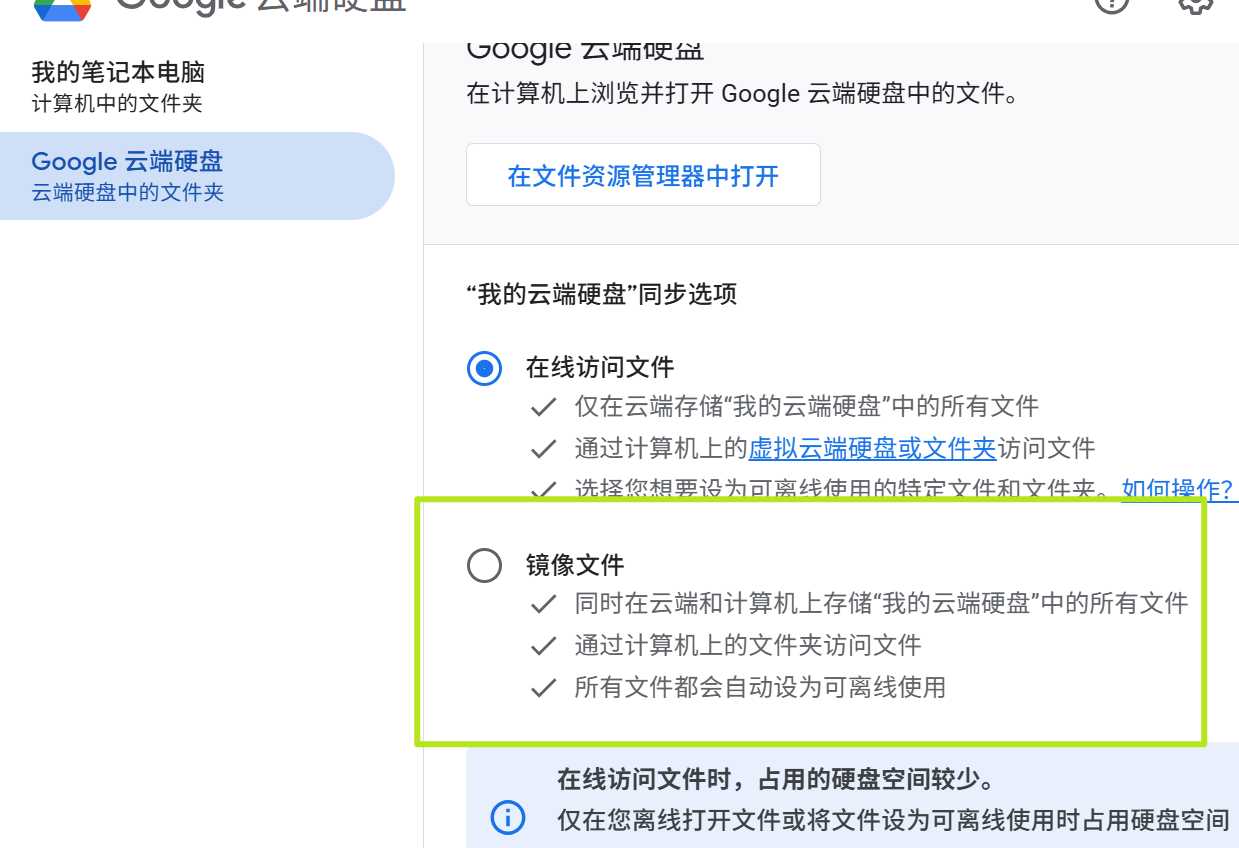This screenshot has height=848, width=1239.
Task: Switch to 我的笔记本电脑 sidebar item
Action: pos(118,86)
